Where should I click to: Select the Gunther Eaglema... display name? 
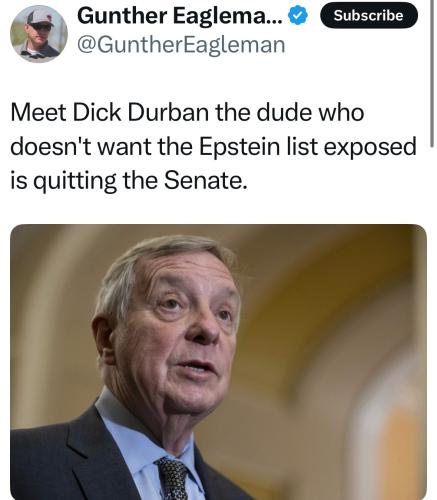point(180,16)
